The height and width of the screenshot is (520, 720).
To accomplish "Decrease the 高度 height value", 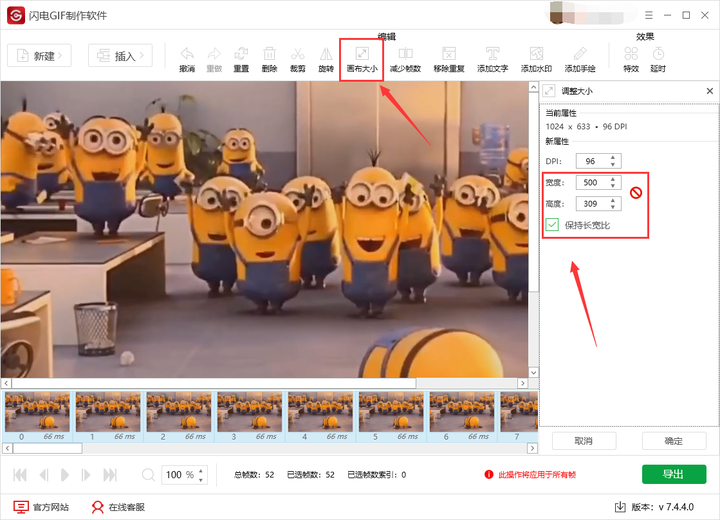I will [x=613, y=207].
